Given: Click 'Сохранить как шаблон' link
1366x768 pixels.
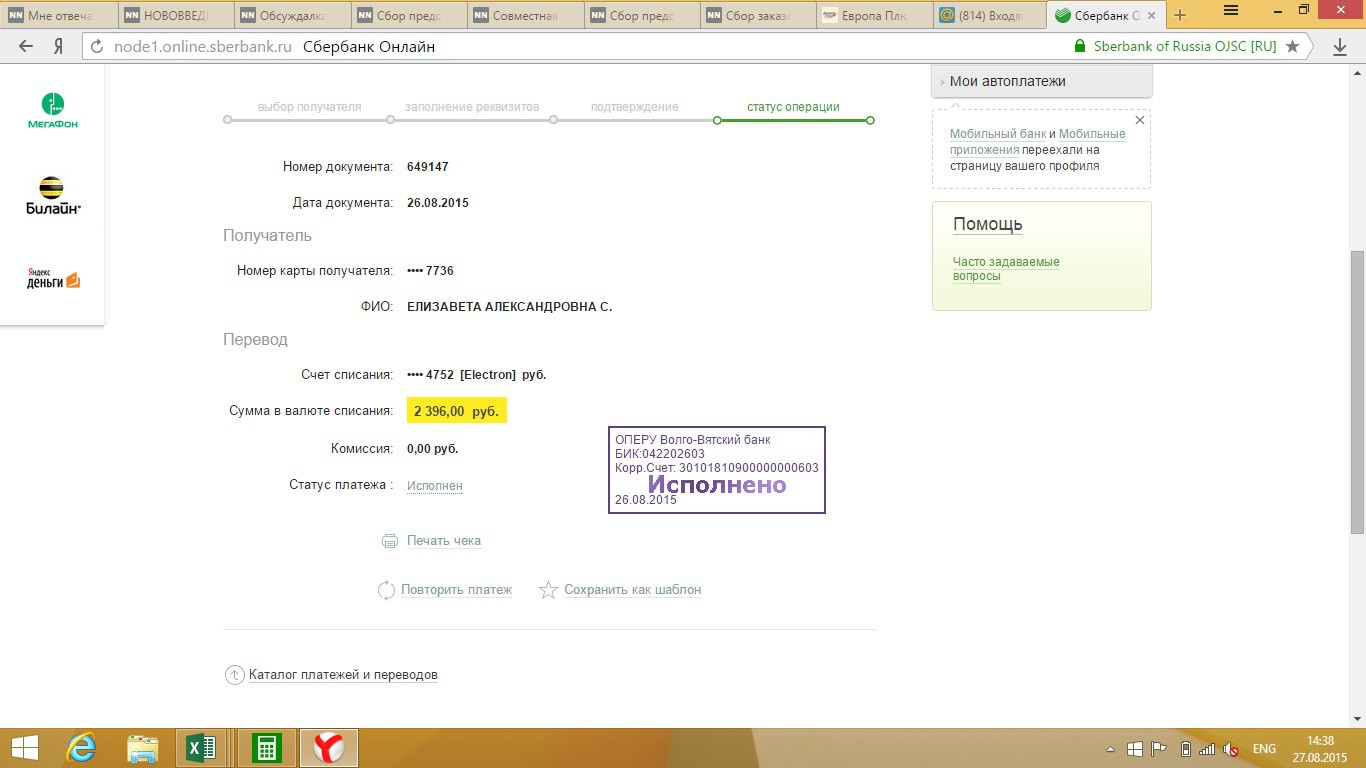Looking at the screenshot, I should (632, 590).
